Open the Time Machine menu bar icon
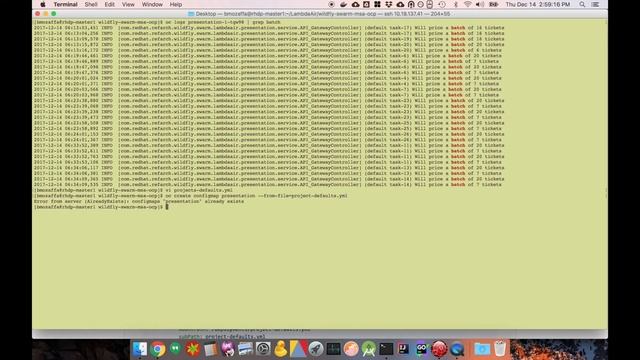 [x=442, y=4]
